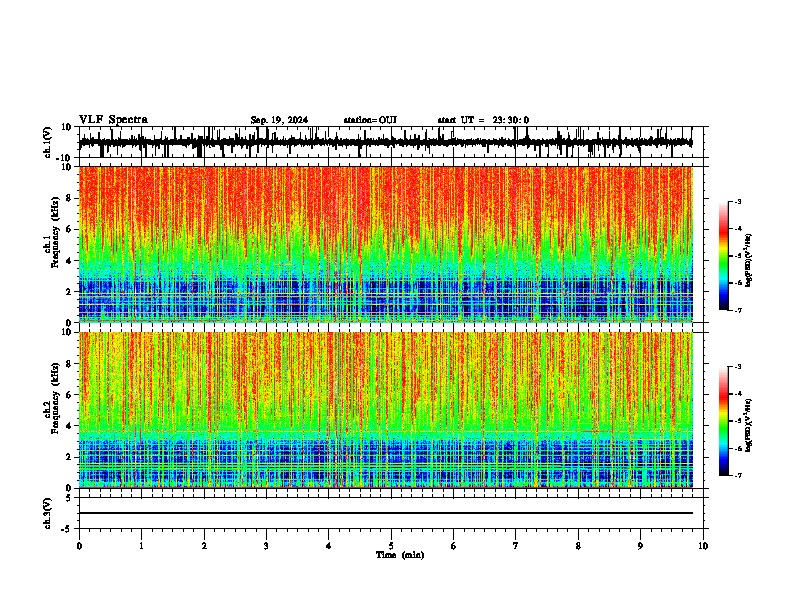Click the "6" kHz tick of ch.1 spectrogram

70,230
